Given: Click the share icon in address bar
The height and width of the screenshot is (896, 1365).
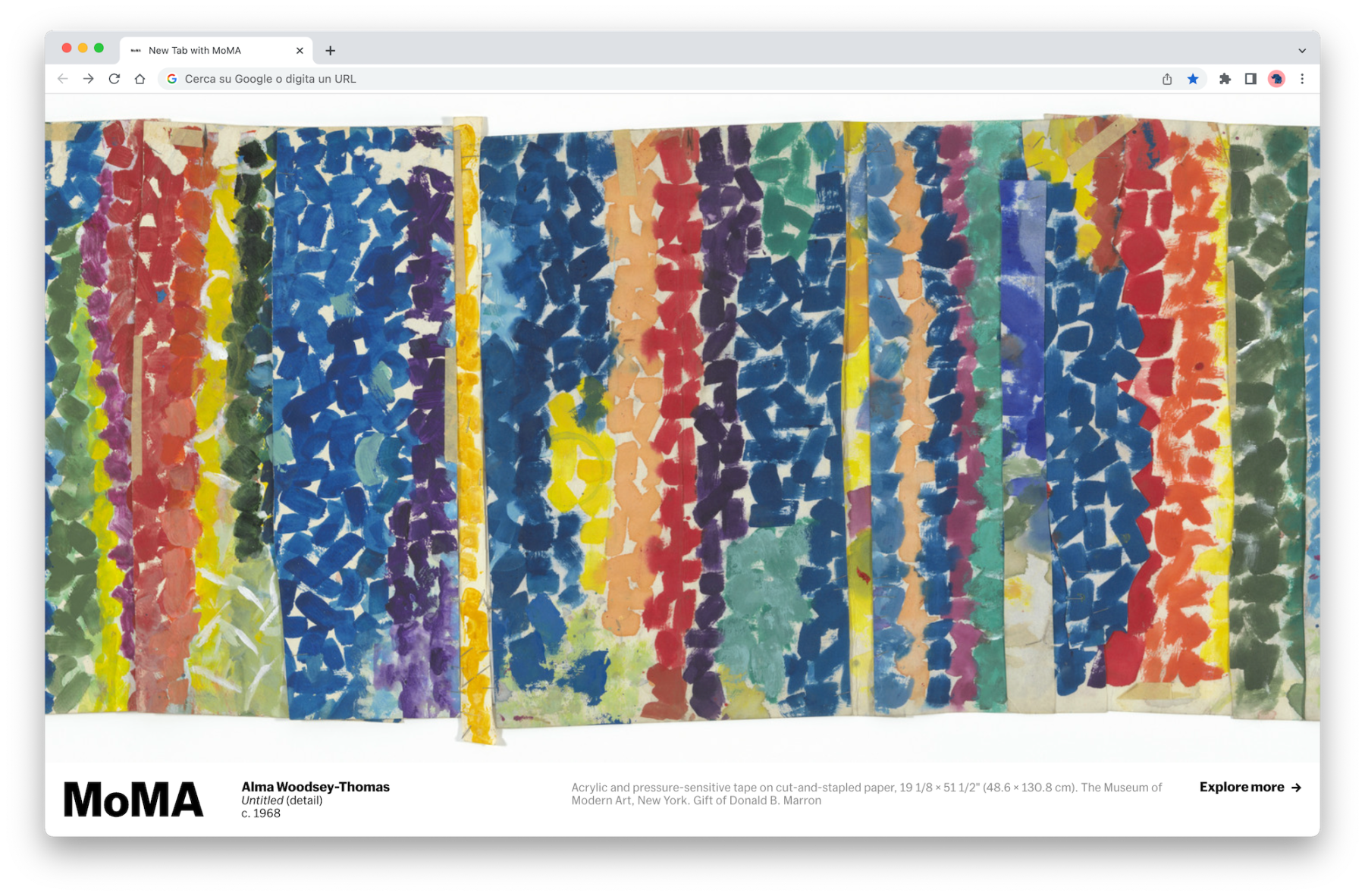Looking at the screenshot, I should pyautogui.click(x=1167, y=79).
